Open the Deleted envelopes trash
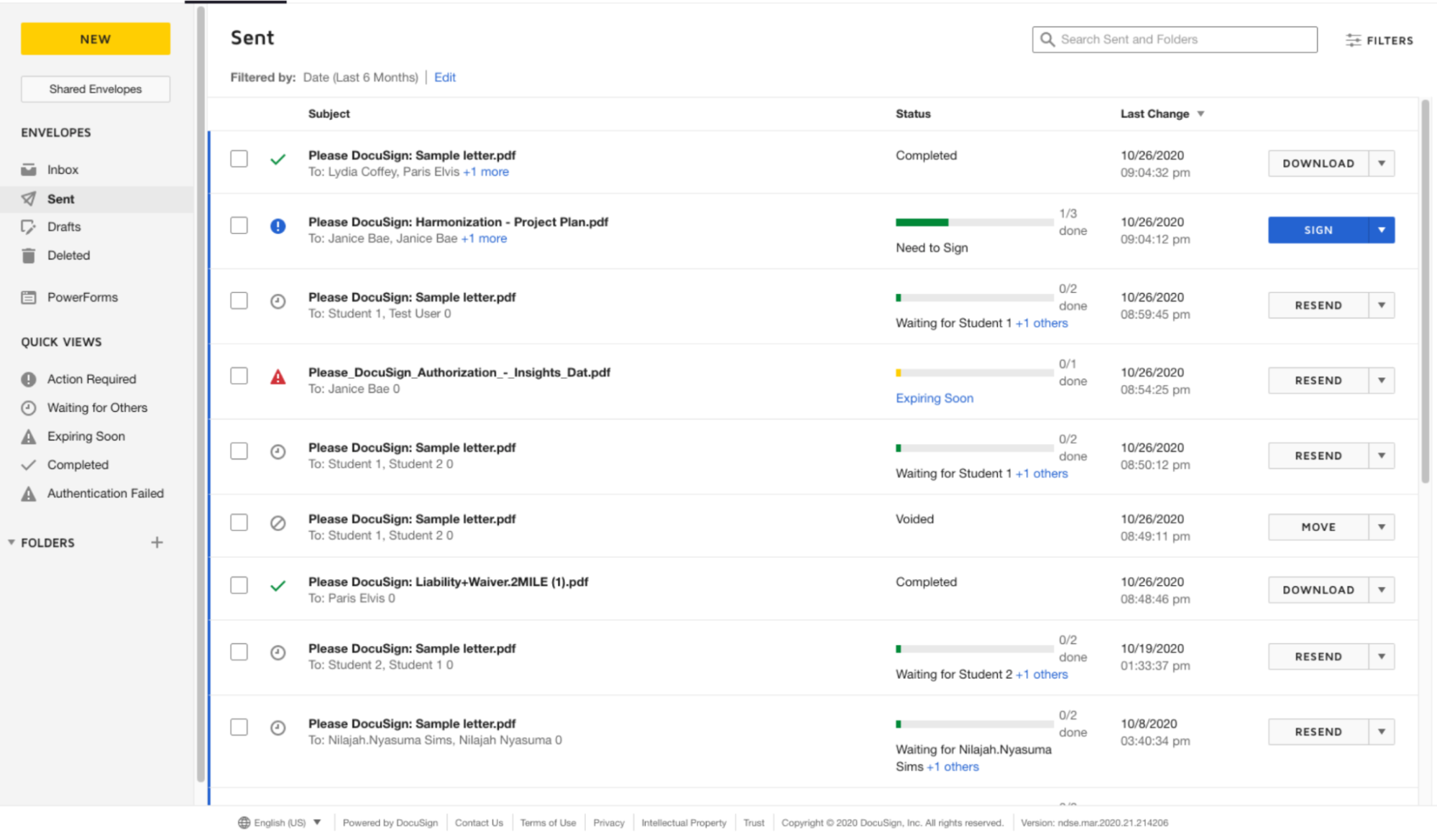The height and width of the screenshot is (840, 1437). pyautogui.click(x=68, y=255)
